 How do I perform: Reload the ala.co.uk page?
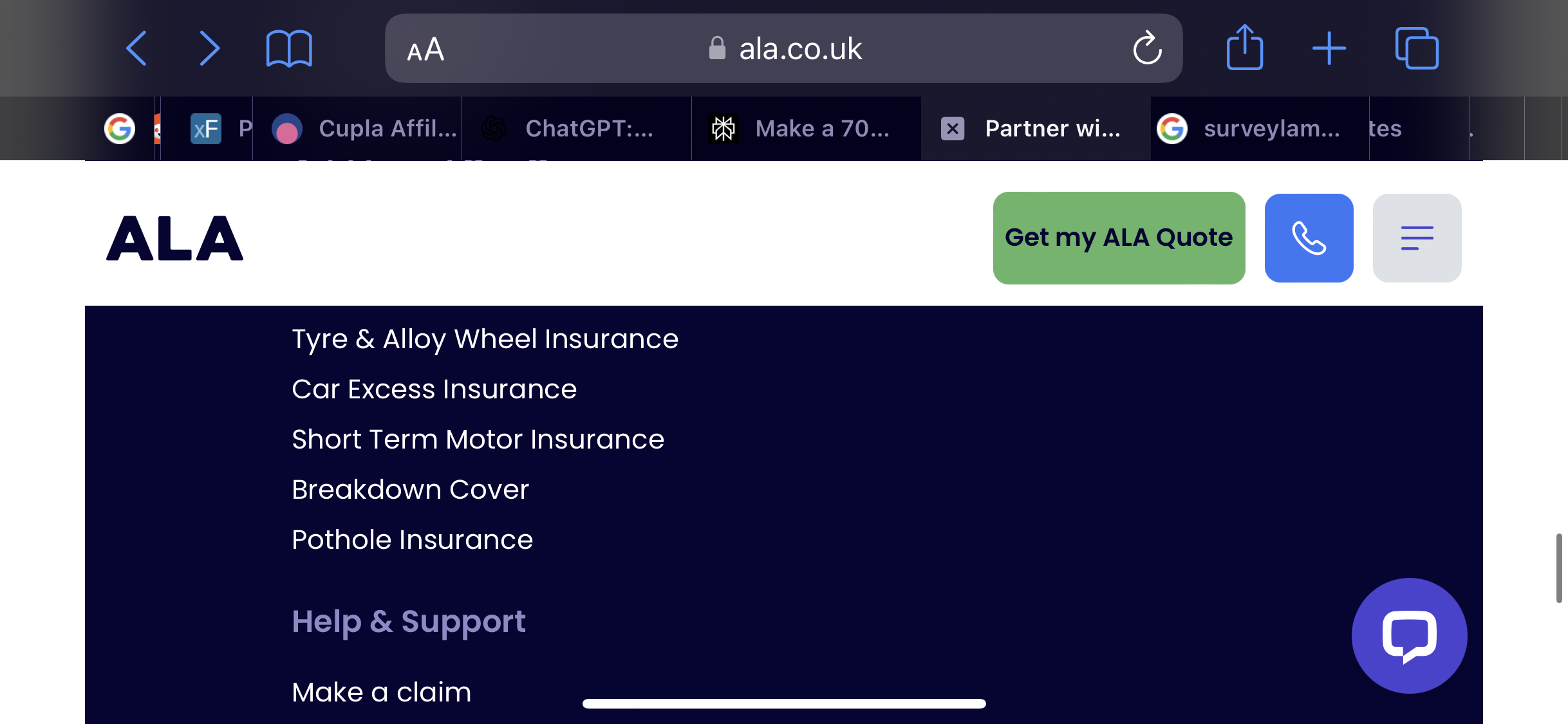coord(1147,48)
